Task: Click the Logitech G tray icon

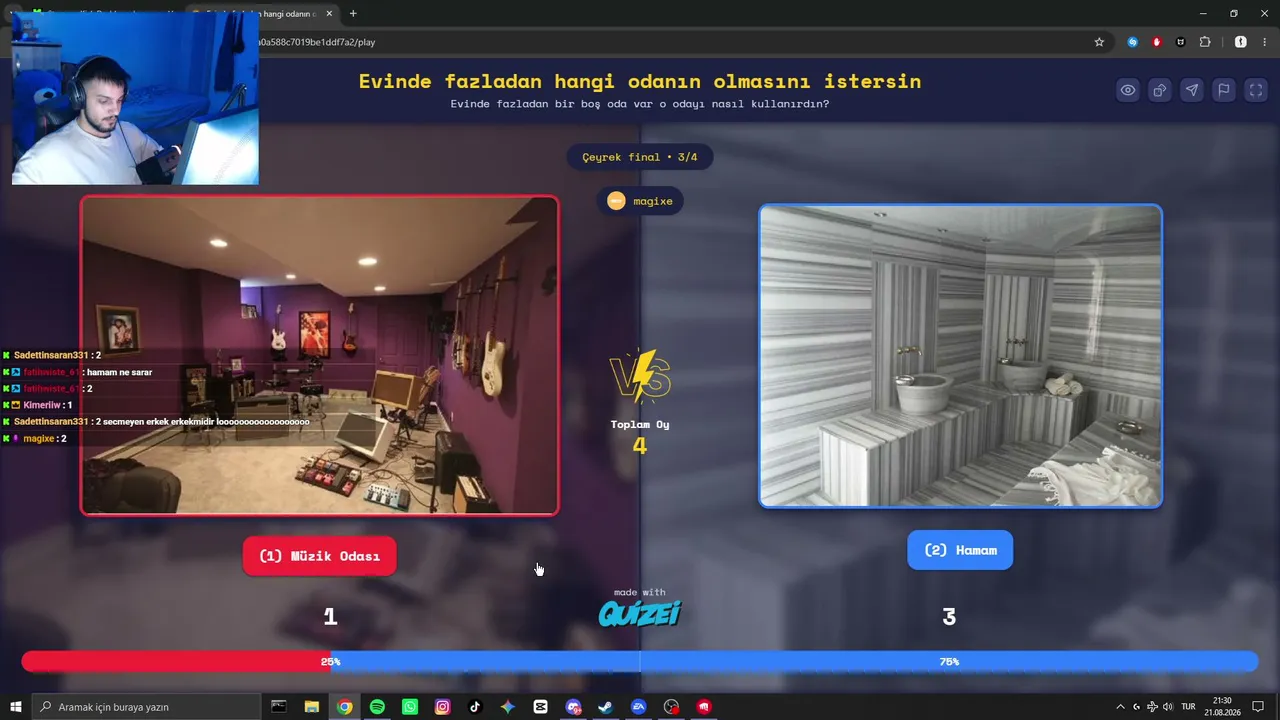Action: point(1136,707)
